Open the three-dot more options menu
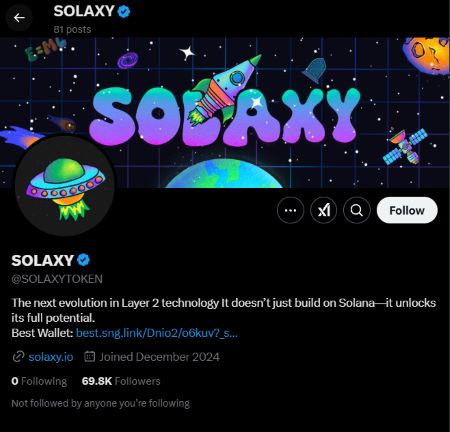This screenshot has width=450, height=432. 290,210
